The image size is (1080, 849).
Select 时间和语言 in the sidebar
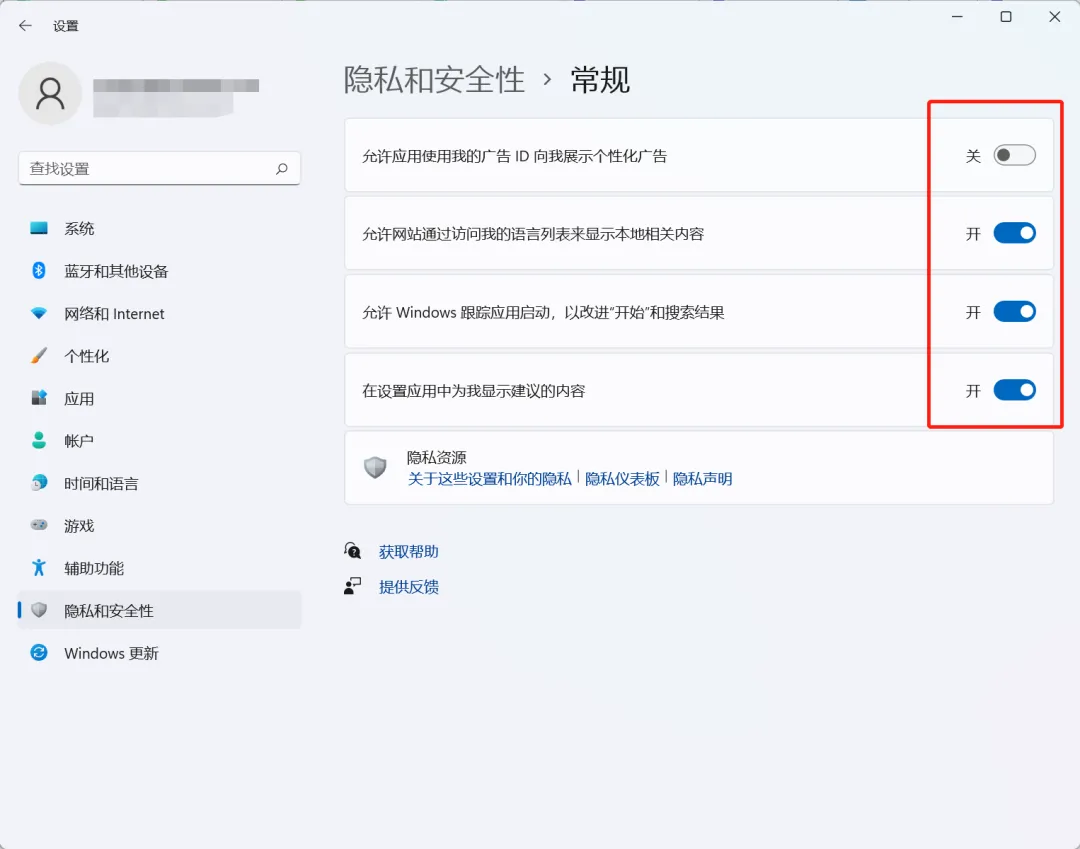coord(101,484)
